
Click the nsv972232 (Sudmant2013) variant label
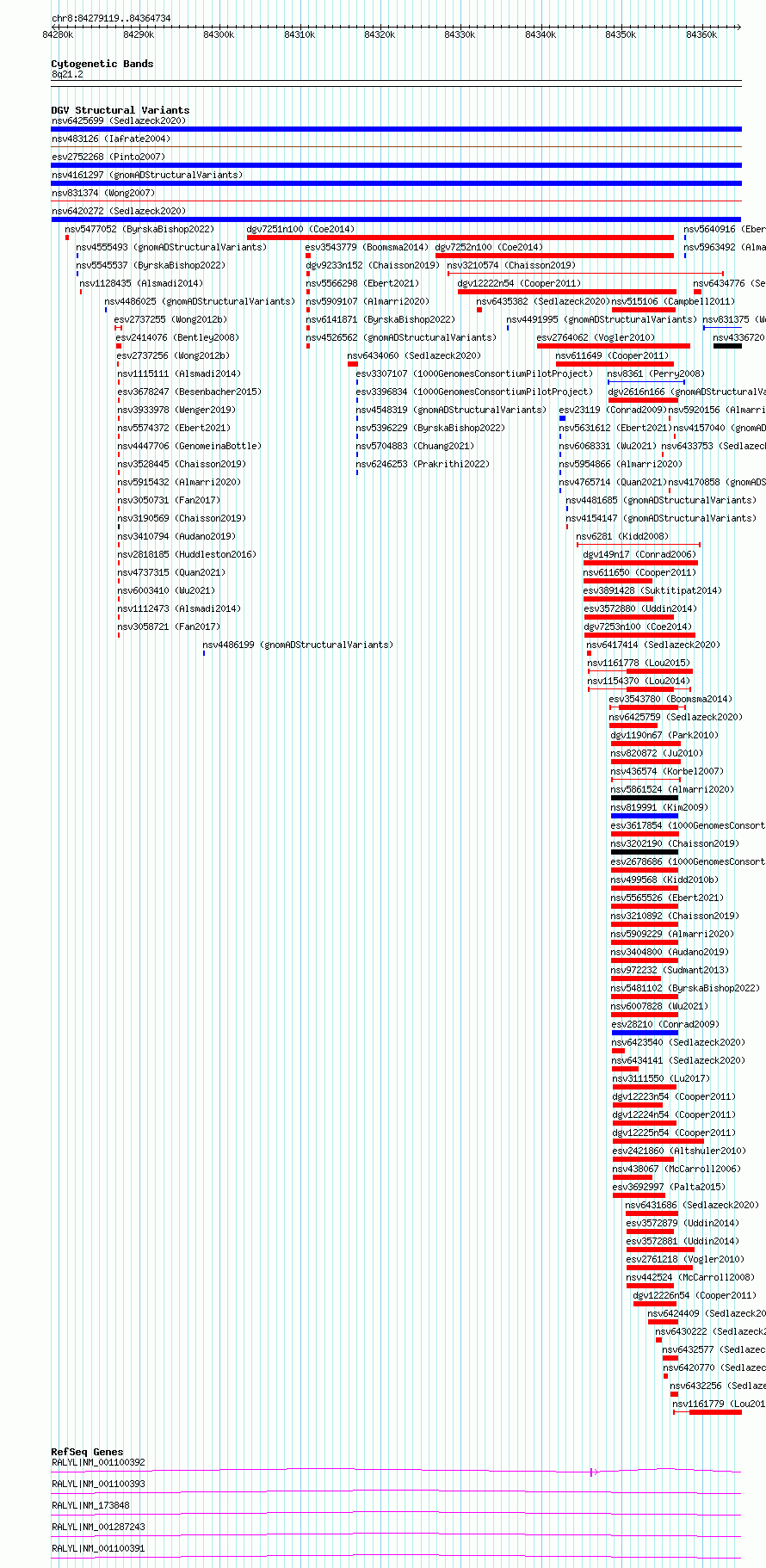(670, 970)
